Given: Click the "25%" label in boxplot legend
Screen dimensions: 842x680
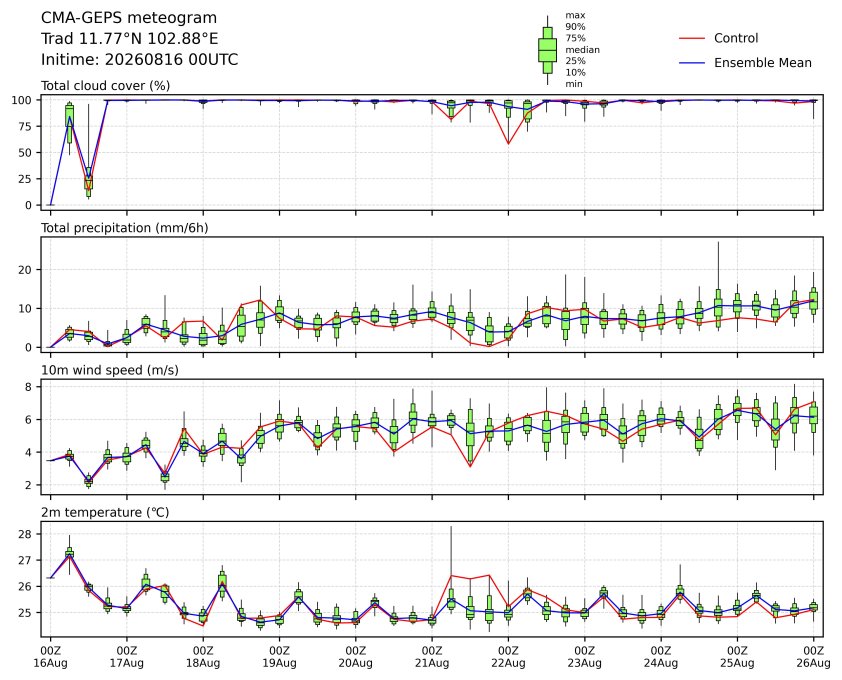Looking at the screenshot, I should pos(575,61).
